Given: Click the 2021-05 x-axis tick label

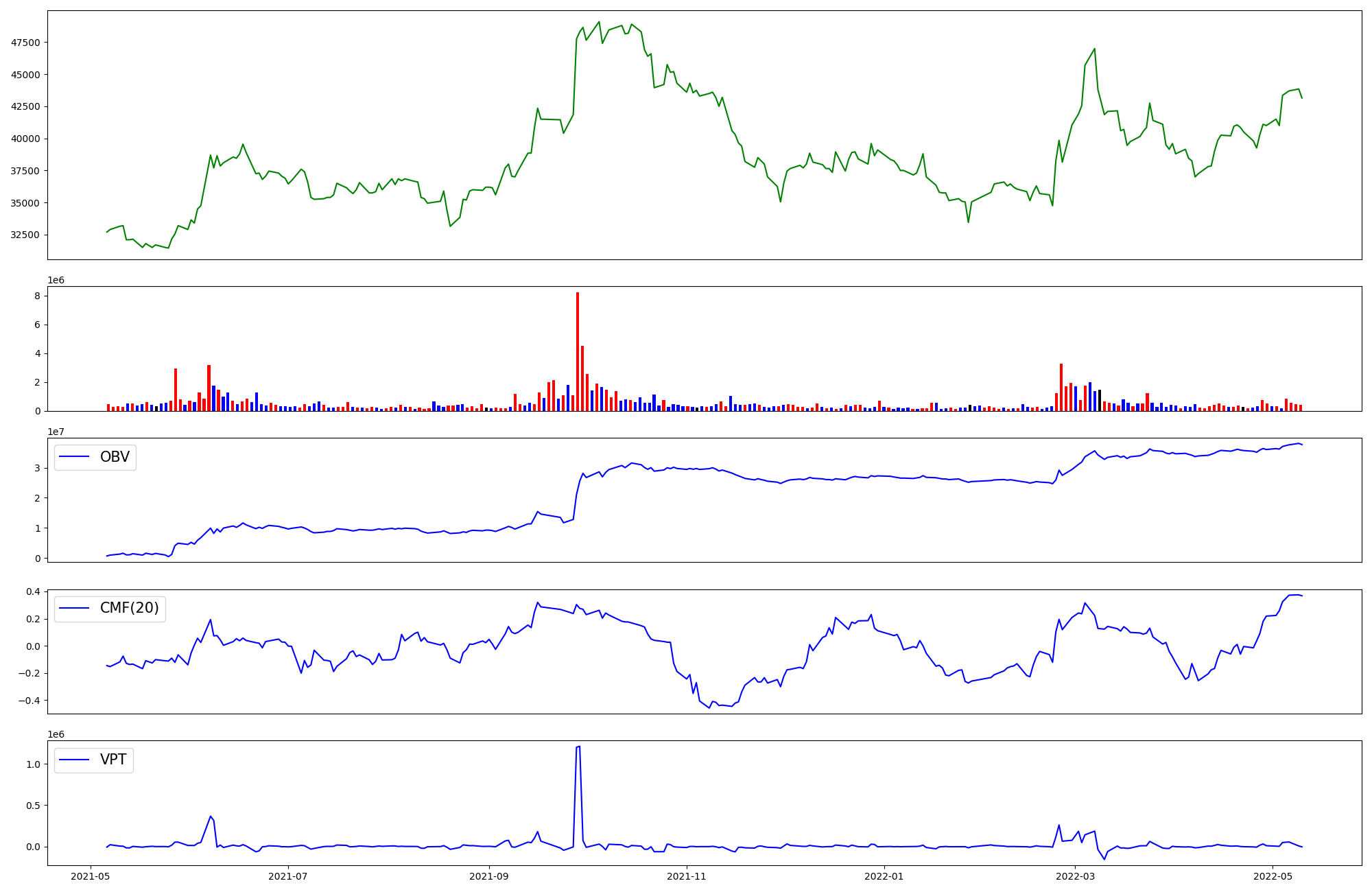Looking at the screenshot, I should (x=91, y=876).
